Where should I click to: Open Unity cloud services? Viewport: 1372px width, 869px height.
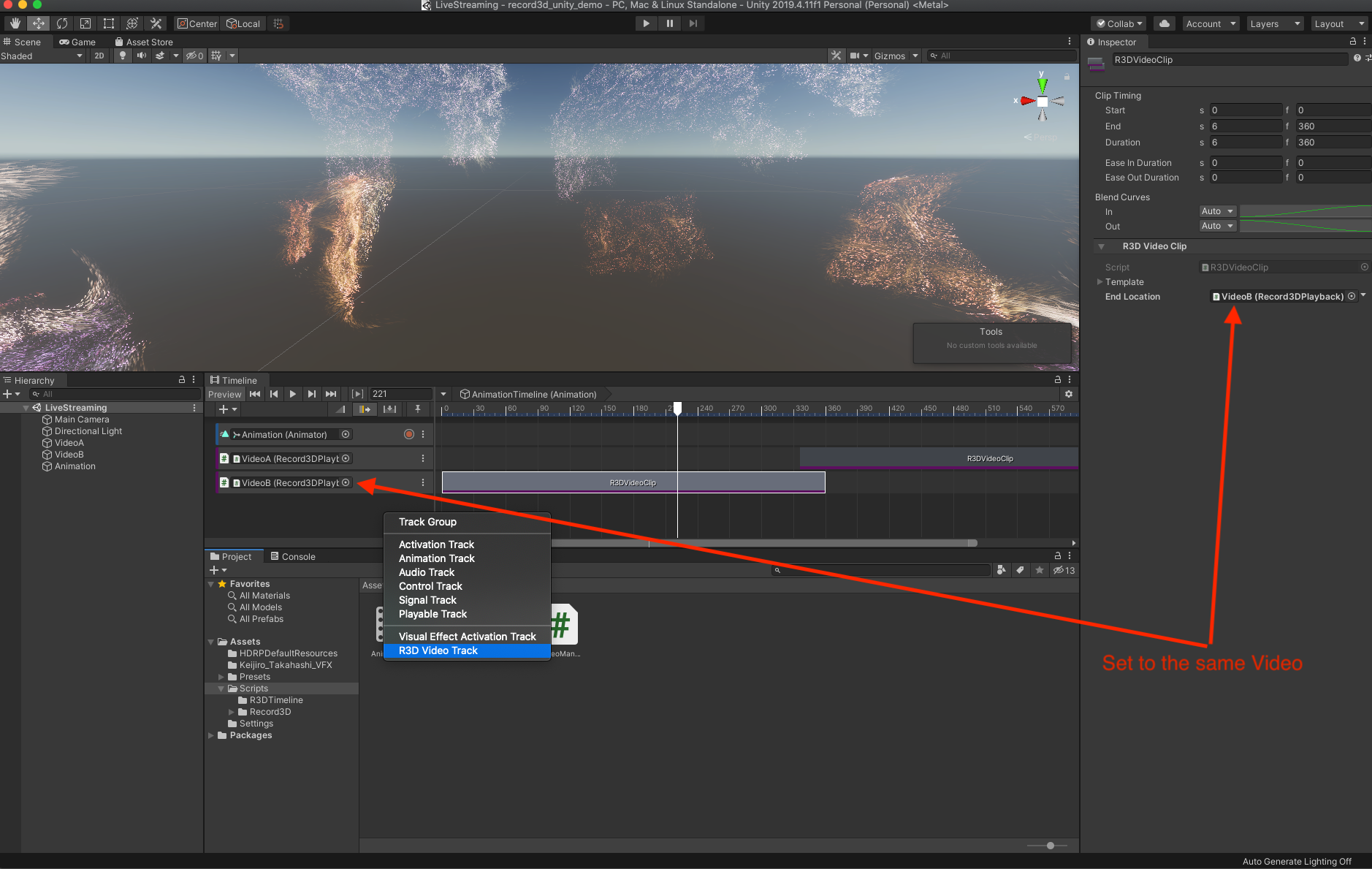[1165, 23]
